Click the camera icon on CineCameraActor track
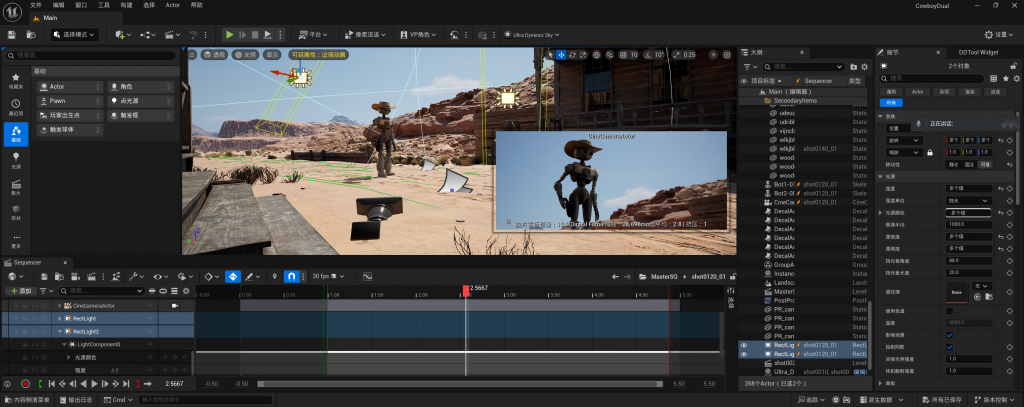 (174, 305)
